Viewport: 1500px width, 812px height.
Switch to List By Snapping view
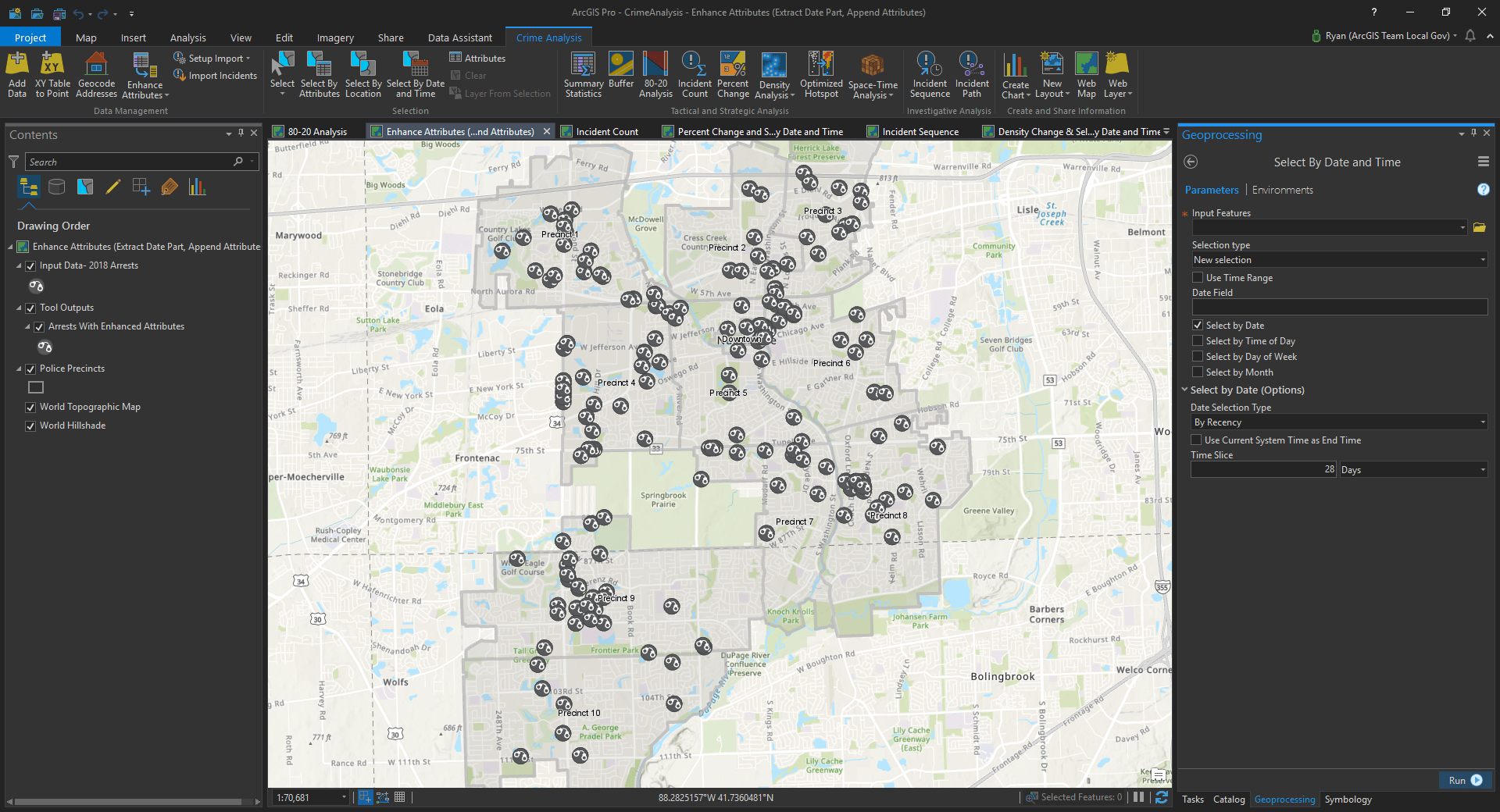point(141,187)
